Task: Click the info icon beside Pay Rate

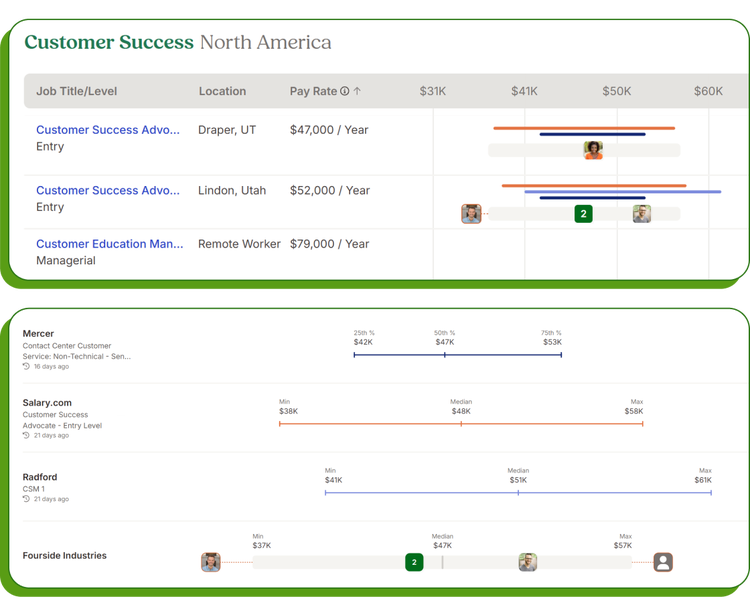Action: click(x=345, y=91)
